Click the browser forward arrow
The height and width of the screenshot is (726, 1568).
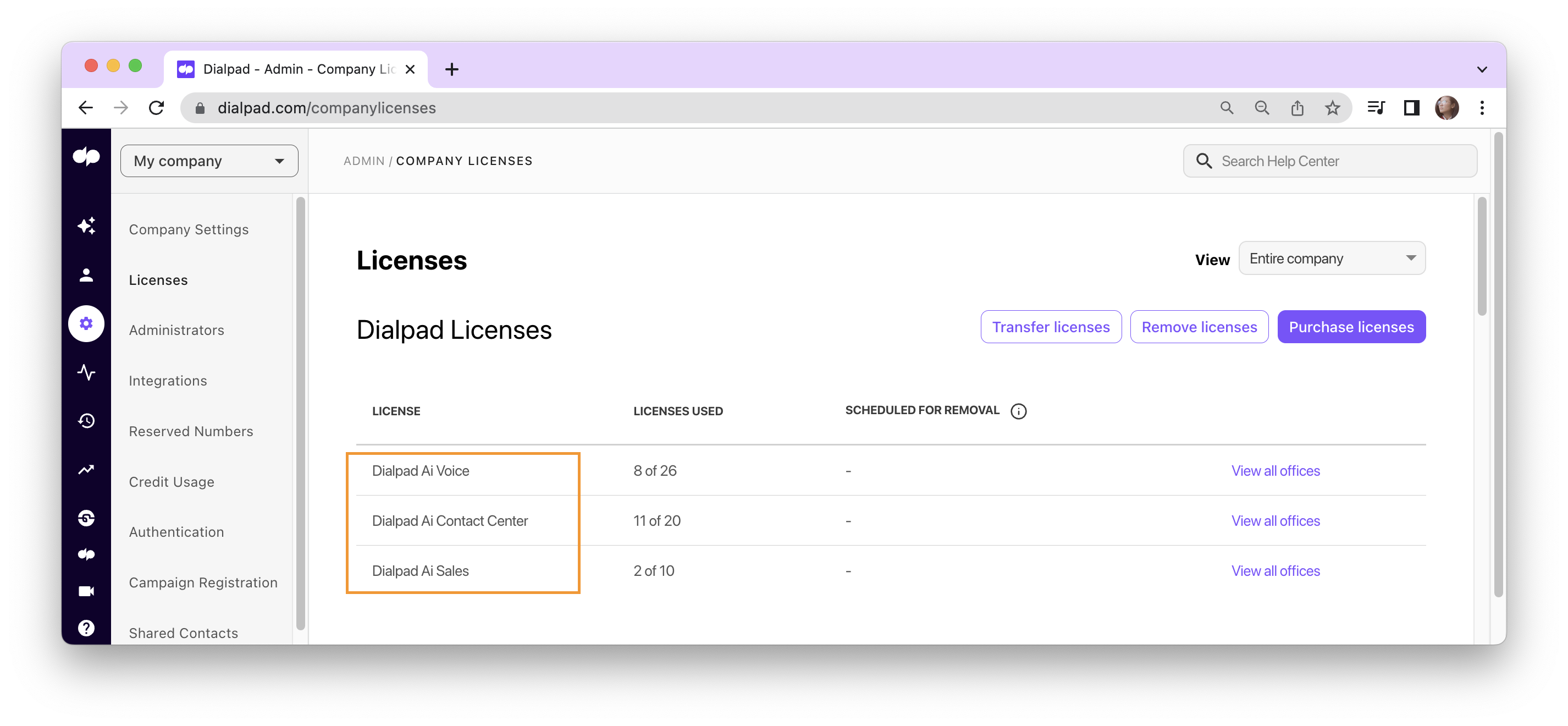(121, 108)
